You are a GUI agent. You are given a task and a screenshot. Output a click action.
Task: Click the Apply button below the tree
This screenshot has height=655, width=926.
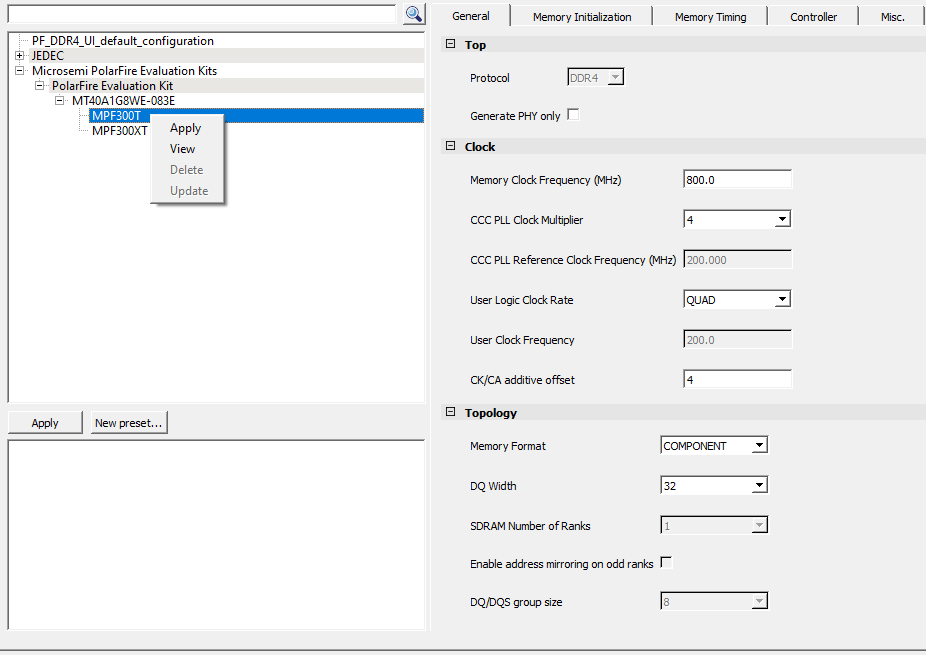pyautogui.click(x=45, y=423)
